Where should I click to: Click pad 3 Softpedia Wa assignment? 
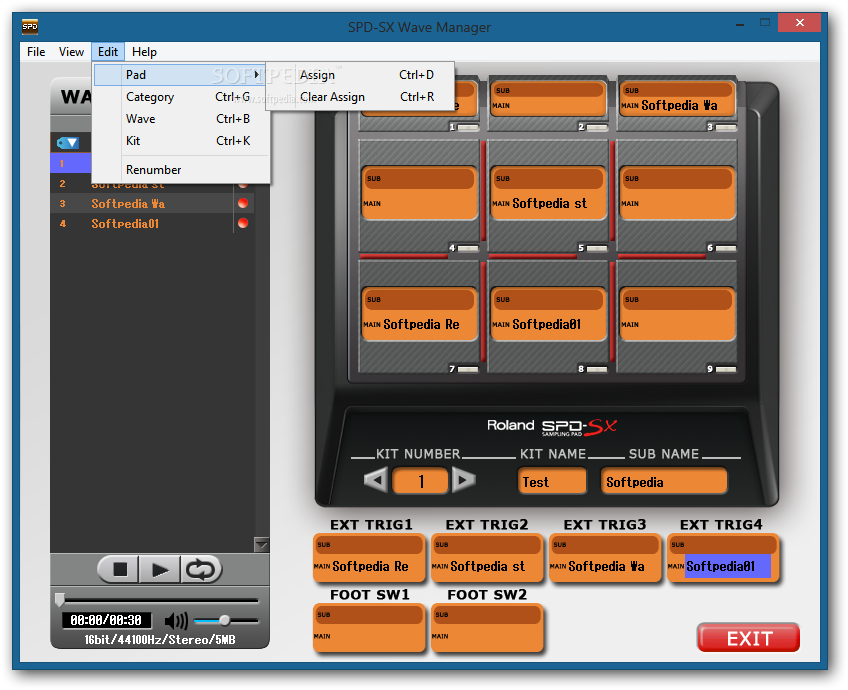(677, 98)
